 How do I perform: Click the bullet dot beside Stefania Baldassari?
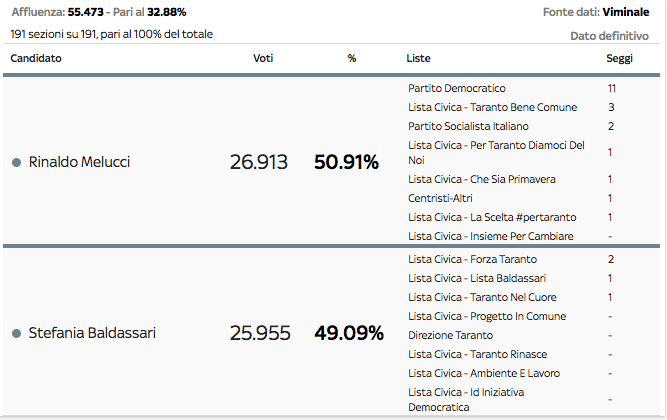pos(17,333)
